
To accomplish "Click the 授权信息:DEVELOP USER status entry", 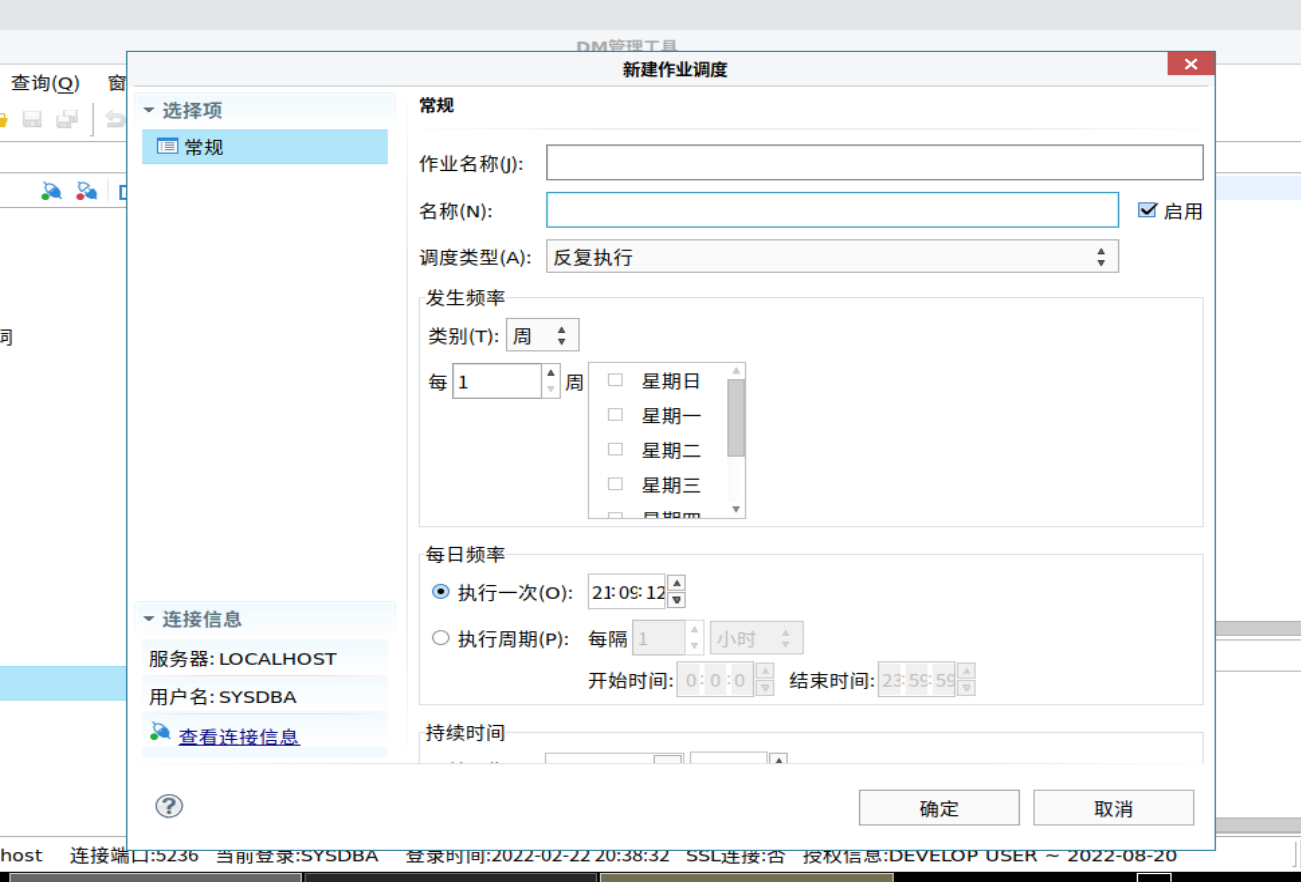I will click(x=990, y=856).
